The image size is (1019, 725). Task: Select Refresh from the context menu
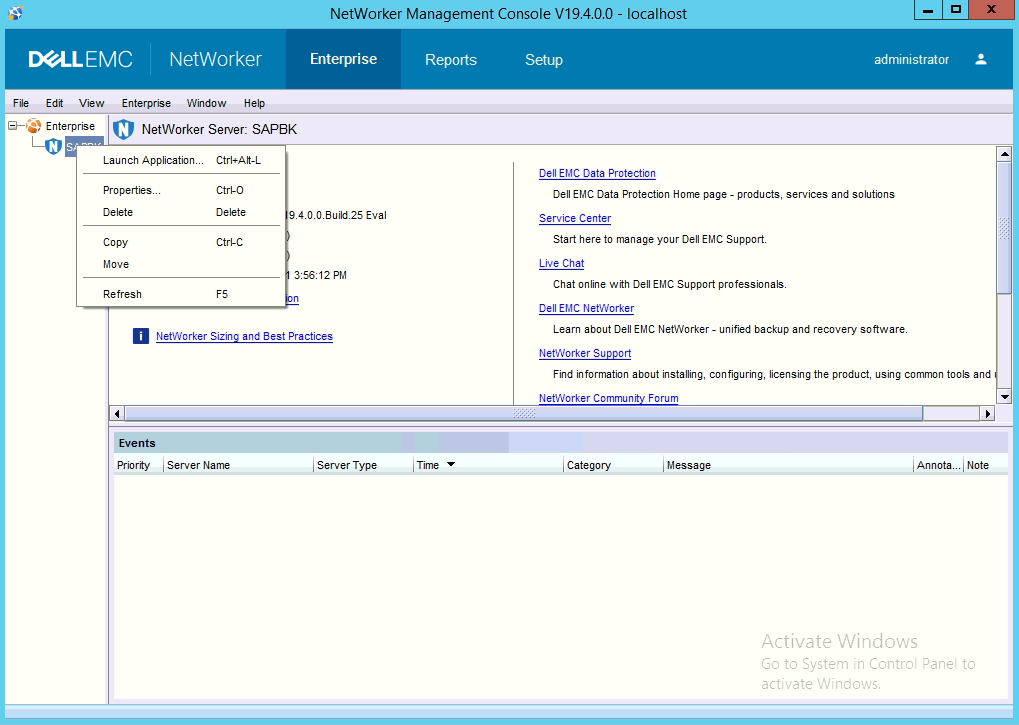(x=122, y=294)
